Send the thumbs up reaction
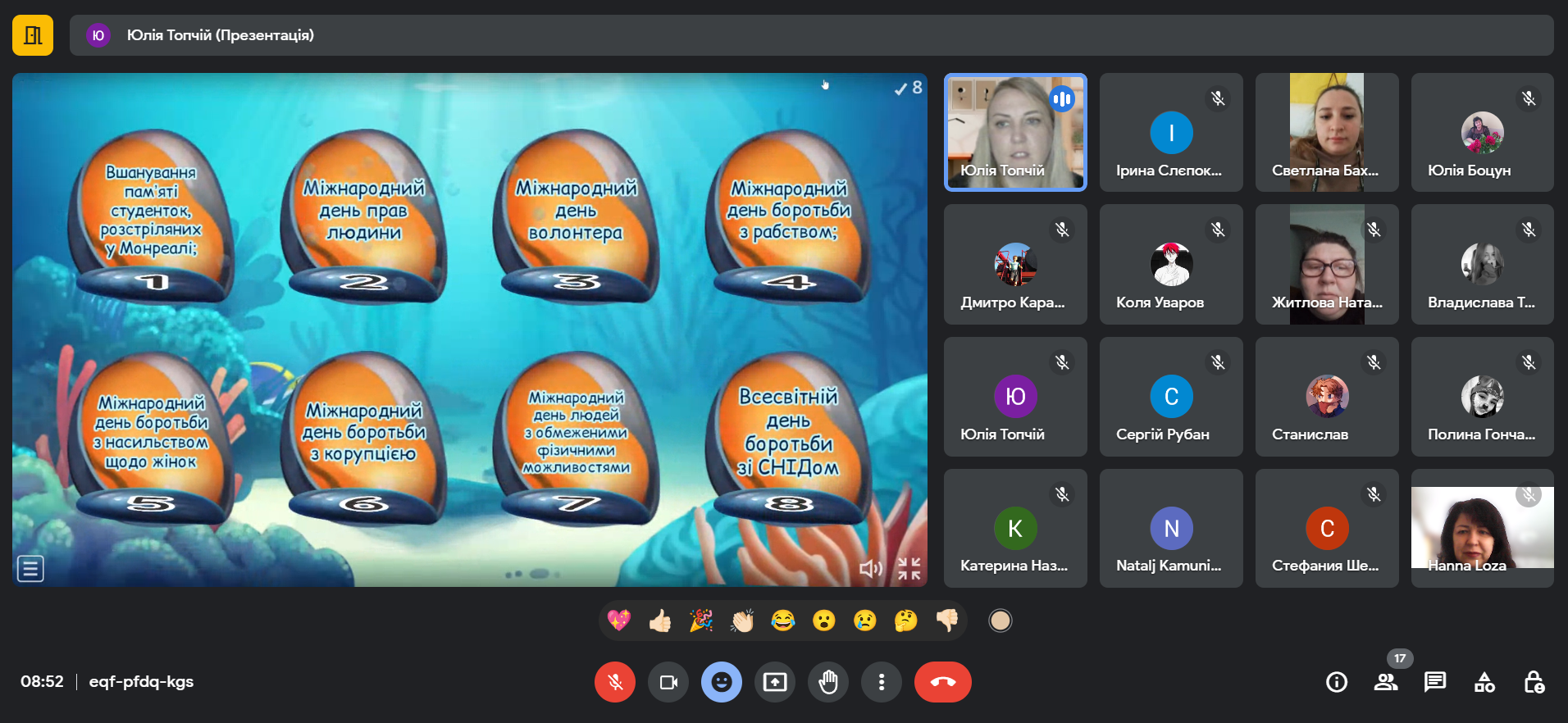Image resolution: width=1568 pixels, height=723 pixels. coord(660,621)
